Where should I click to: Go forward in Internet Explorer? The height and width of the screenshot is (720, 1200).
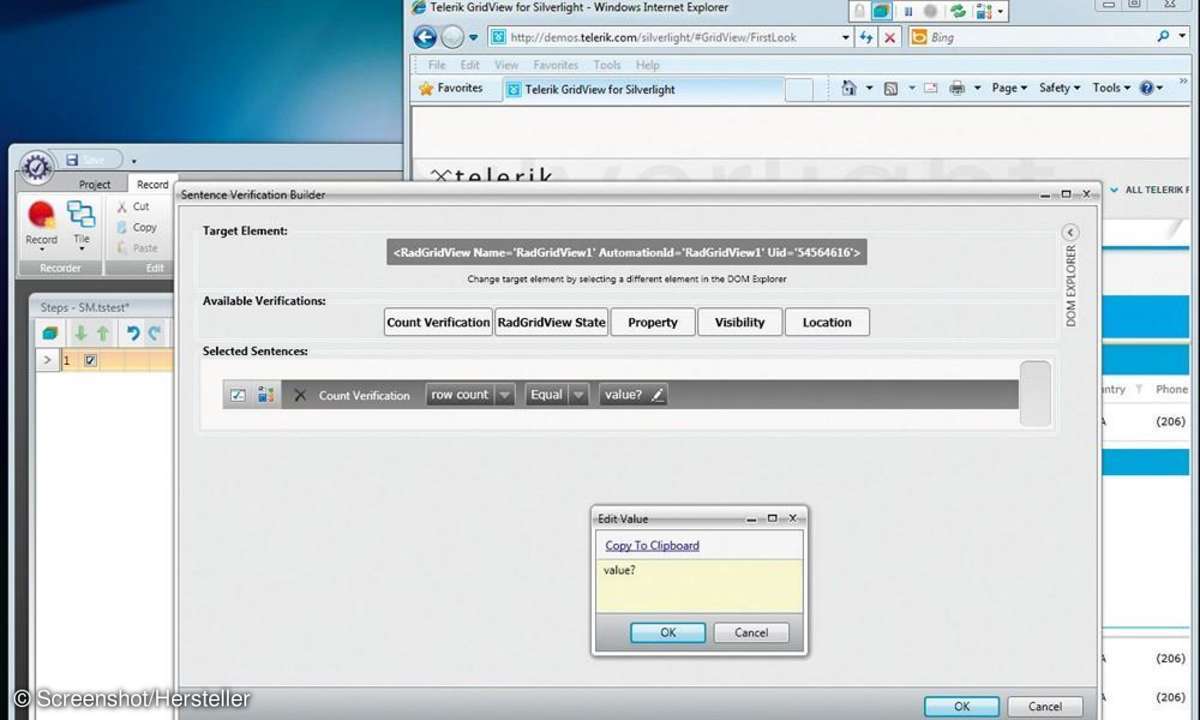pyautogui.click(x=453, y=38)
